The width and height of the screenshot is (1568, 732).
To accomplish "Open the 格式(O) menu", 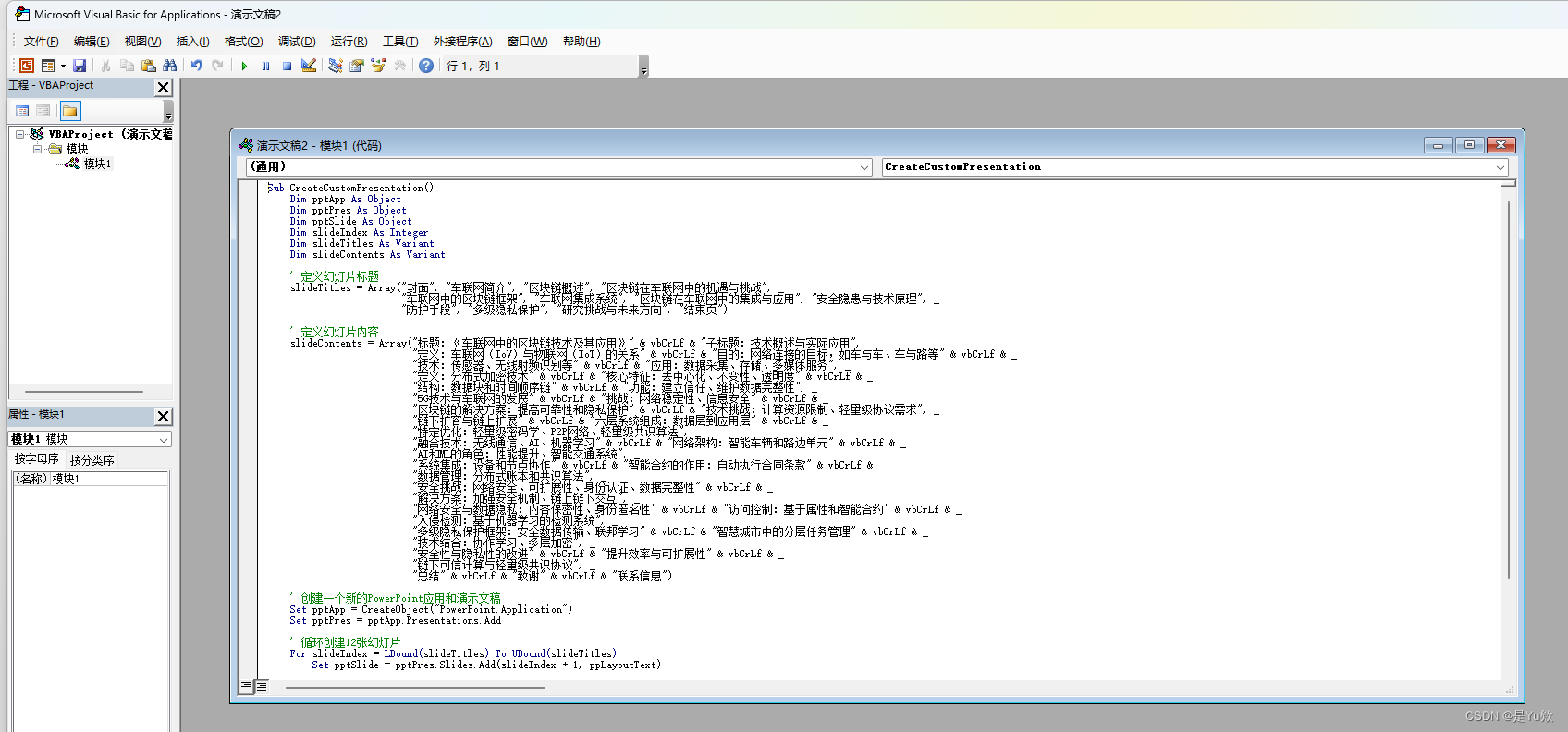I will (243, 42).
